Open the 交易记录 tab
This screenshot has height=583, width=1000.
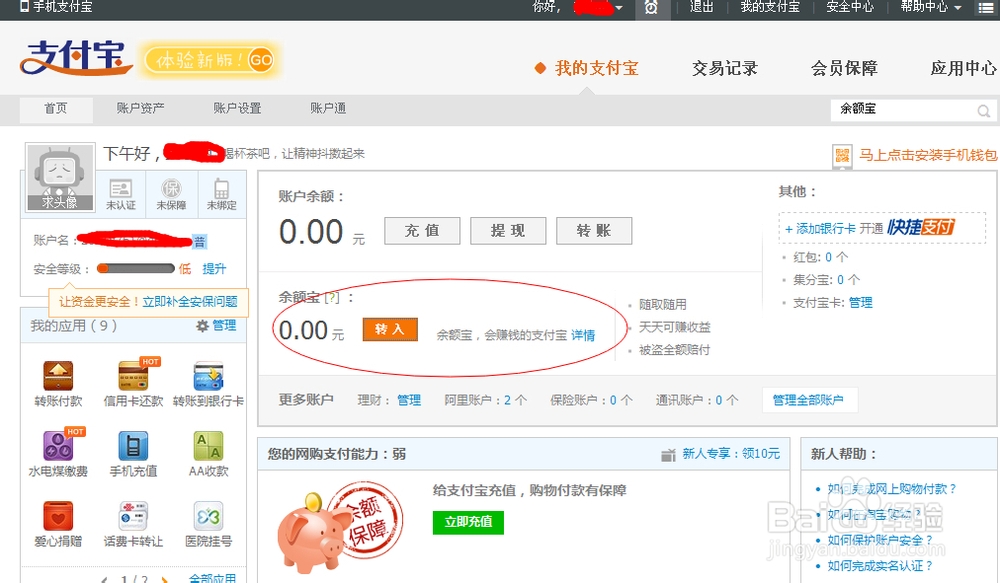coord(724,68)
